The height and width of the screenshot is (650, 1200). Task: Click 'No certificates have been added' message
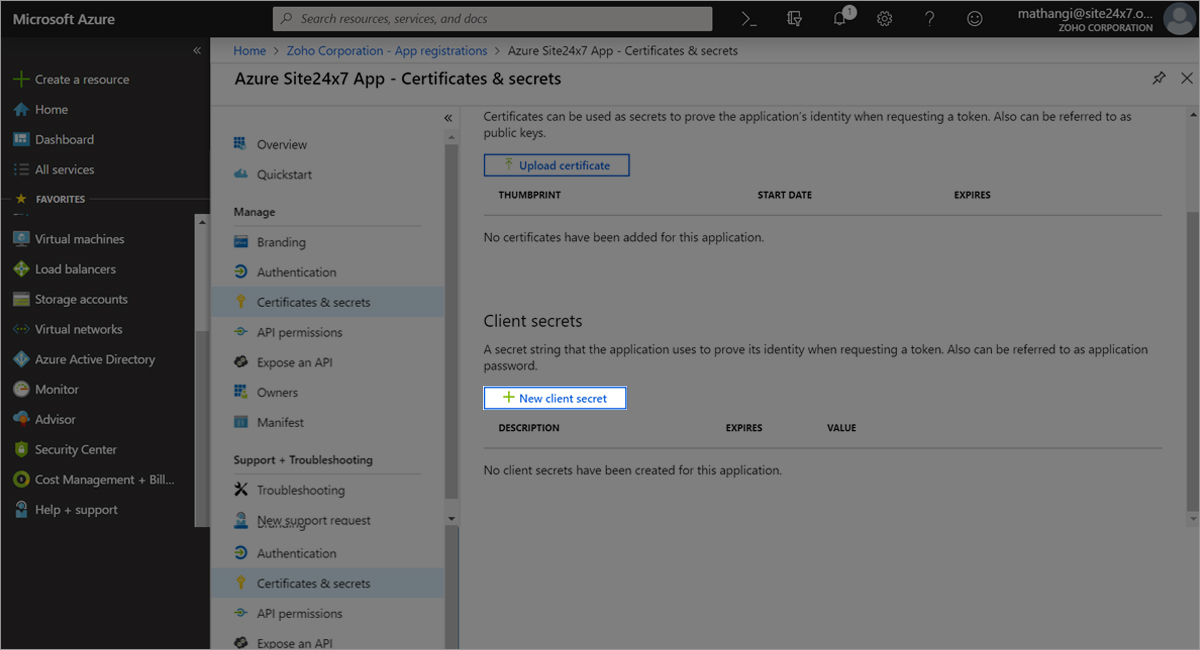tap(624, 238)
